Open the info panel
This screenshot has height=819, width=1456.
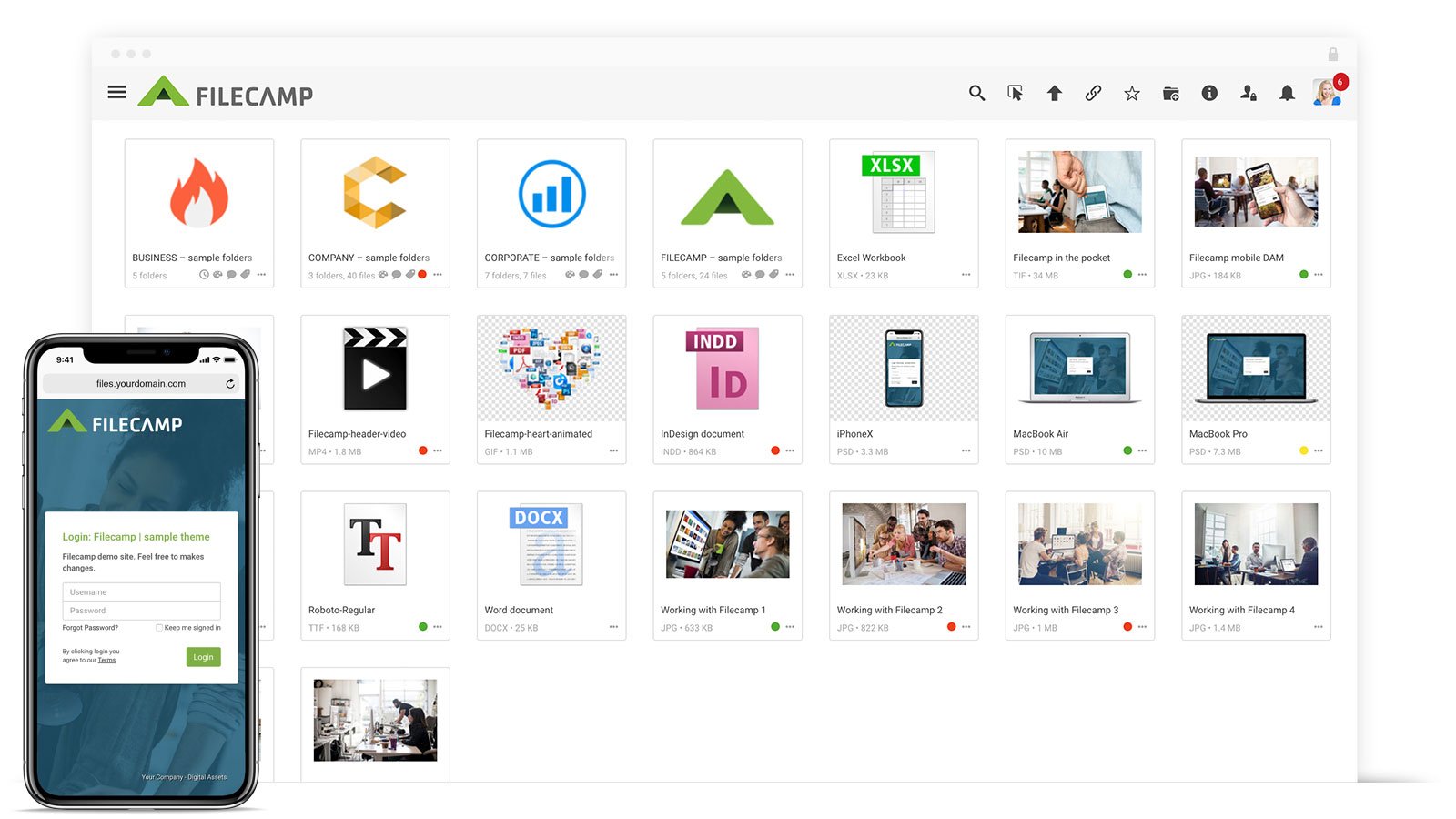1208,94
